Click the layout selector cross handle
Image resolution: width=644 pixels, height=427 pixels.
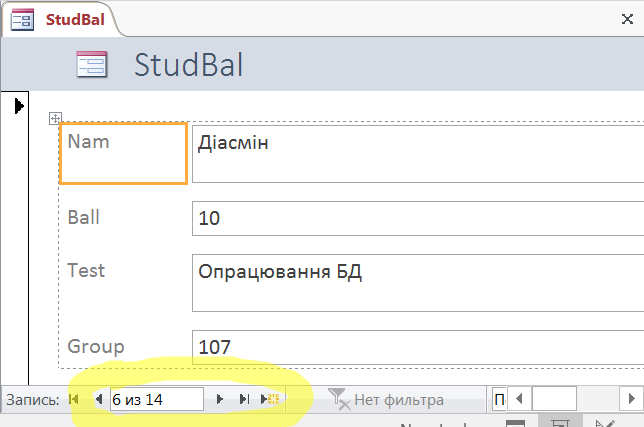point(56,119)
